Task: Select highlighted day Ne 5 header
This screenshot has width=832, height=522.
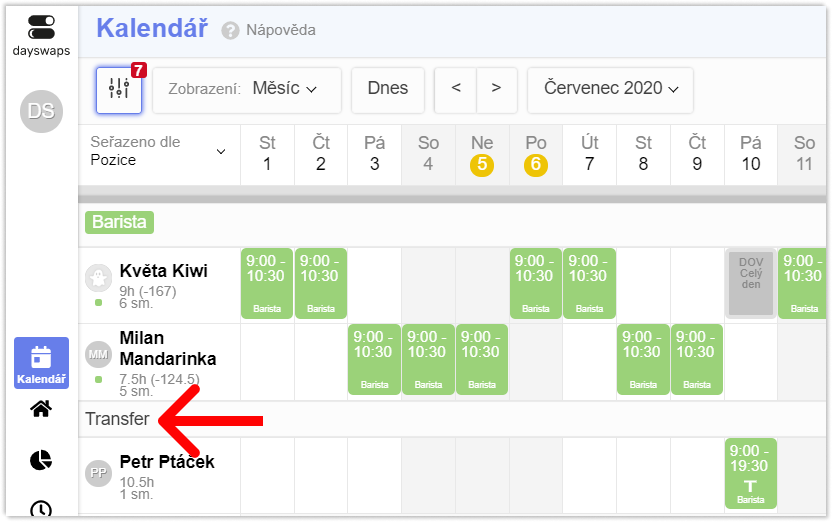Action: pos(482,153)
